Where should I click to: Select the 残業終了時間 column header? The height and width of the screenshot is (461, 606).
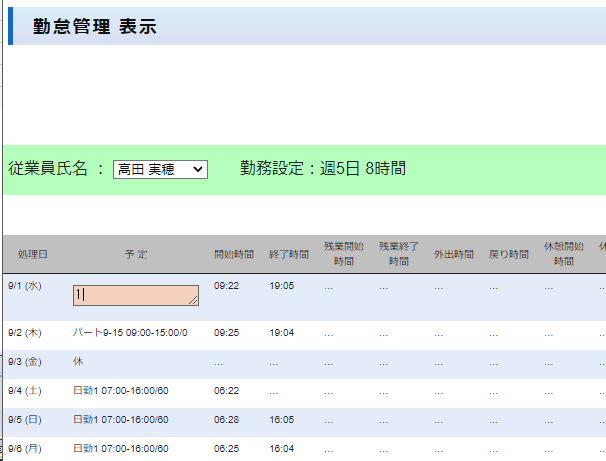[x=399, y=254]
